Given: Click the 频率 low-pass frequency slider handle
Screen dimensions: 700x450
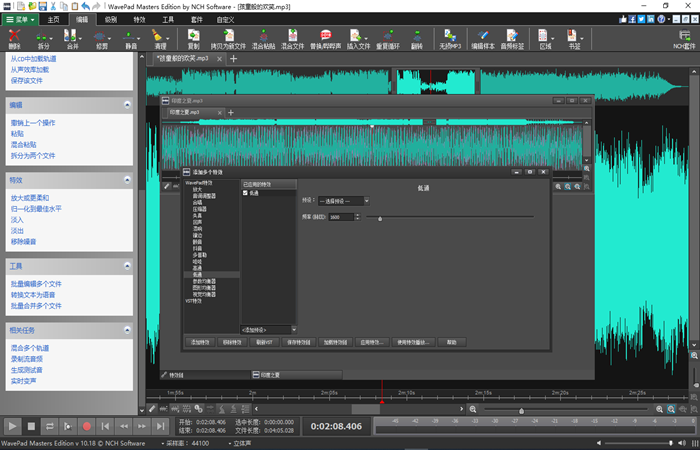Looking at the screenshot, I should (378, 217).
